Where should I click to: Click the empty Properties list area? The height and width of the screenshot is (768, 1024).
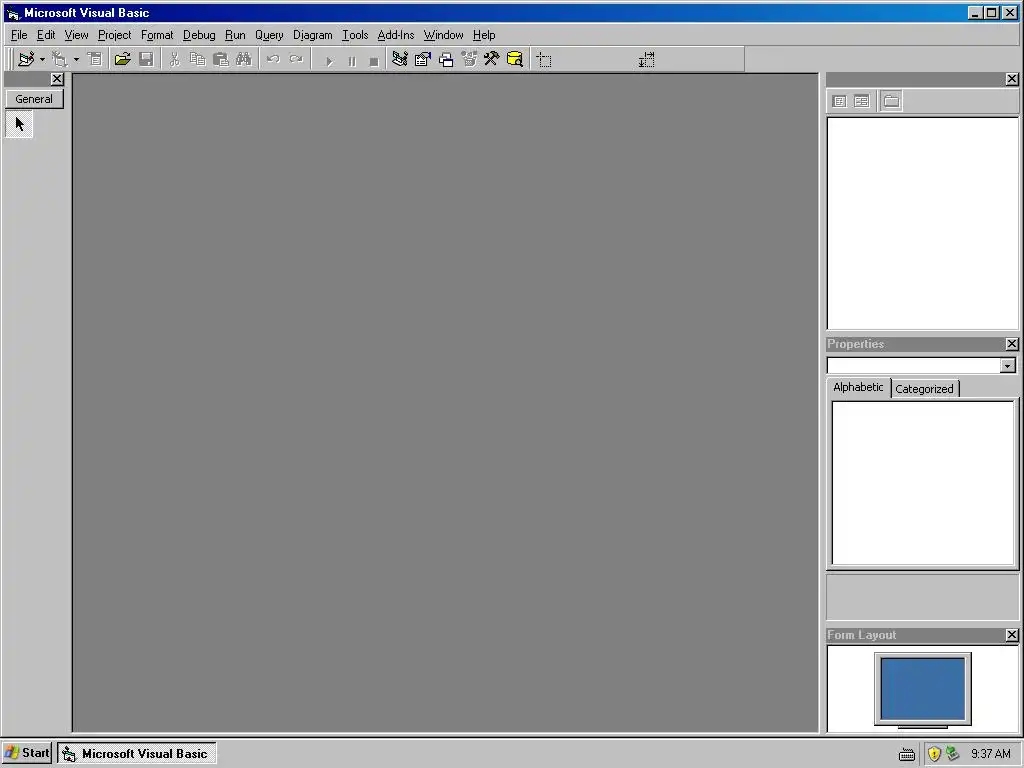(x=923, y=483)
